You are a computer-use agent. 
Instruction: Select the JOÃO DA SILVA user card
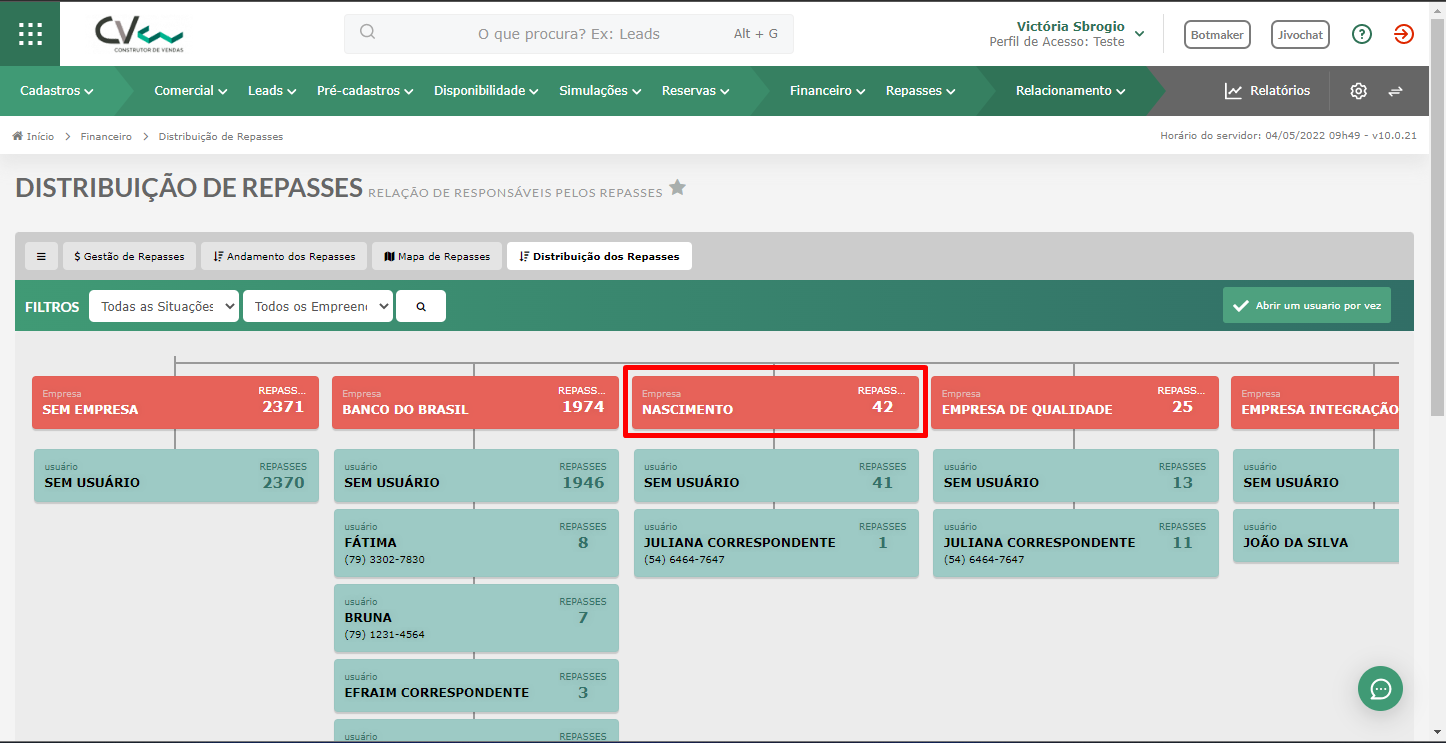click(x=1316, y=535)
